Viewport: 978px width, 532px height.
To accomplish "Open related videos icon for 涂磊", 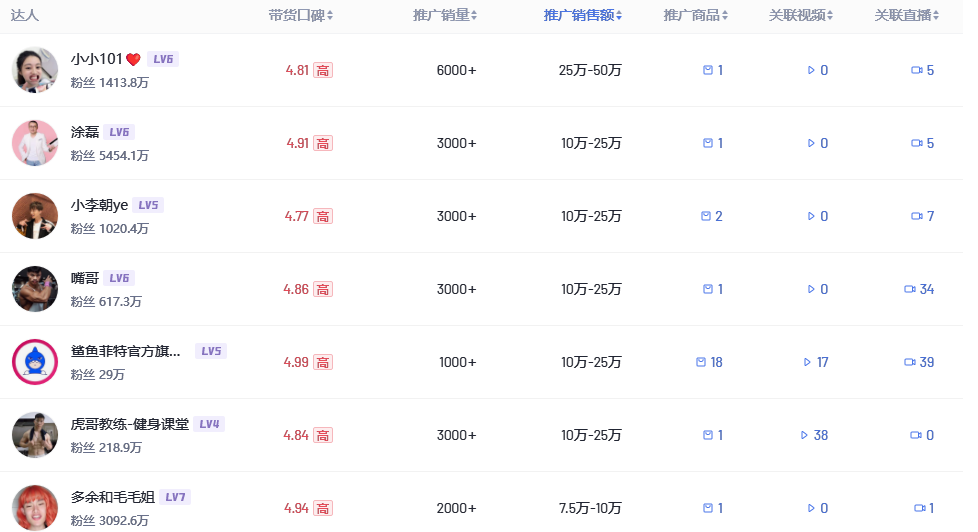I will click(x=811, y=143).
